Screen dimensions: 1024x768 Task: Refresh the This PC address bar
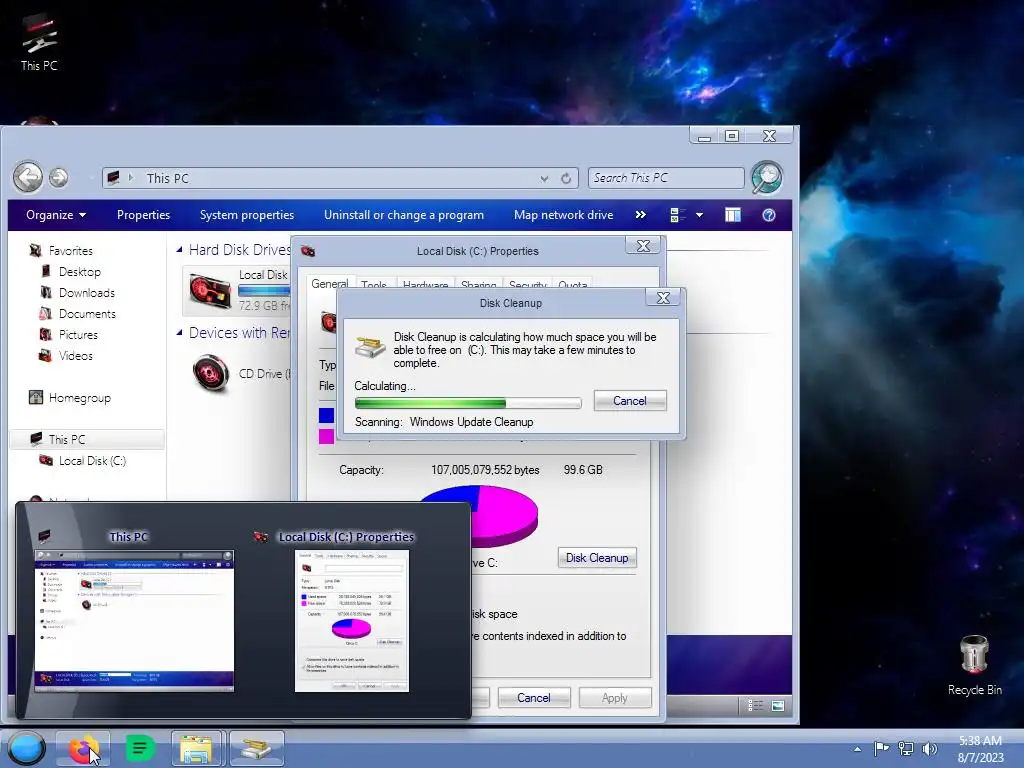(x=566, y=178)
